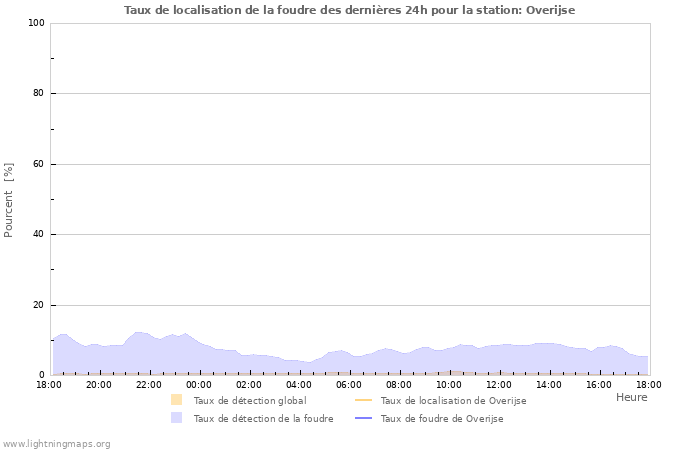
Task: Toggle the Taux de détection global legend label
Action: (250, 400)
